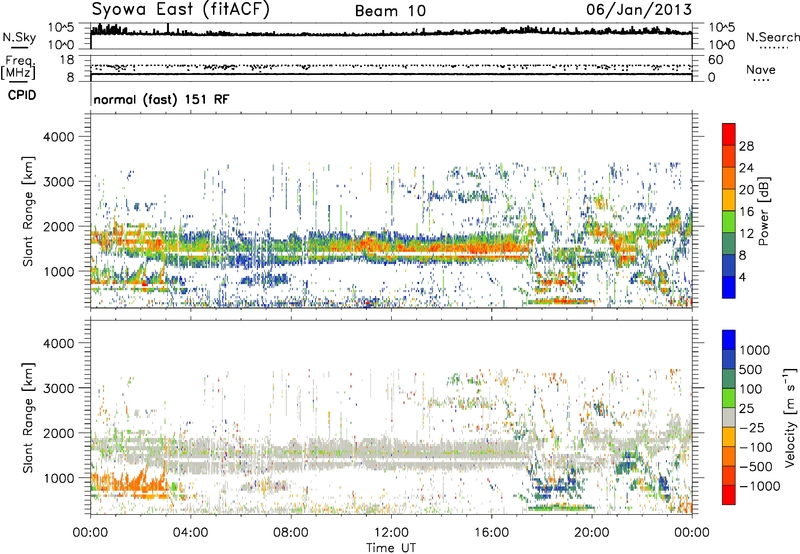Click the date "06/Jan/2013"
The width and height of the screenshot is (800, 554).
pyautogui.click(x=639, y=9)
